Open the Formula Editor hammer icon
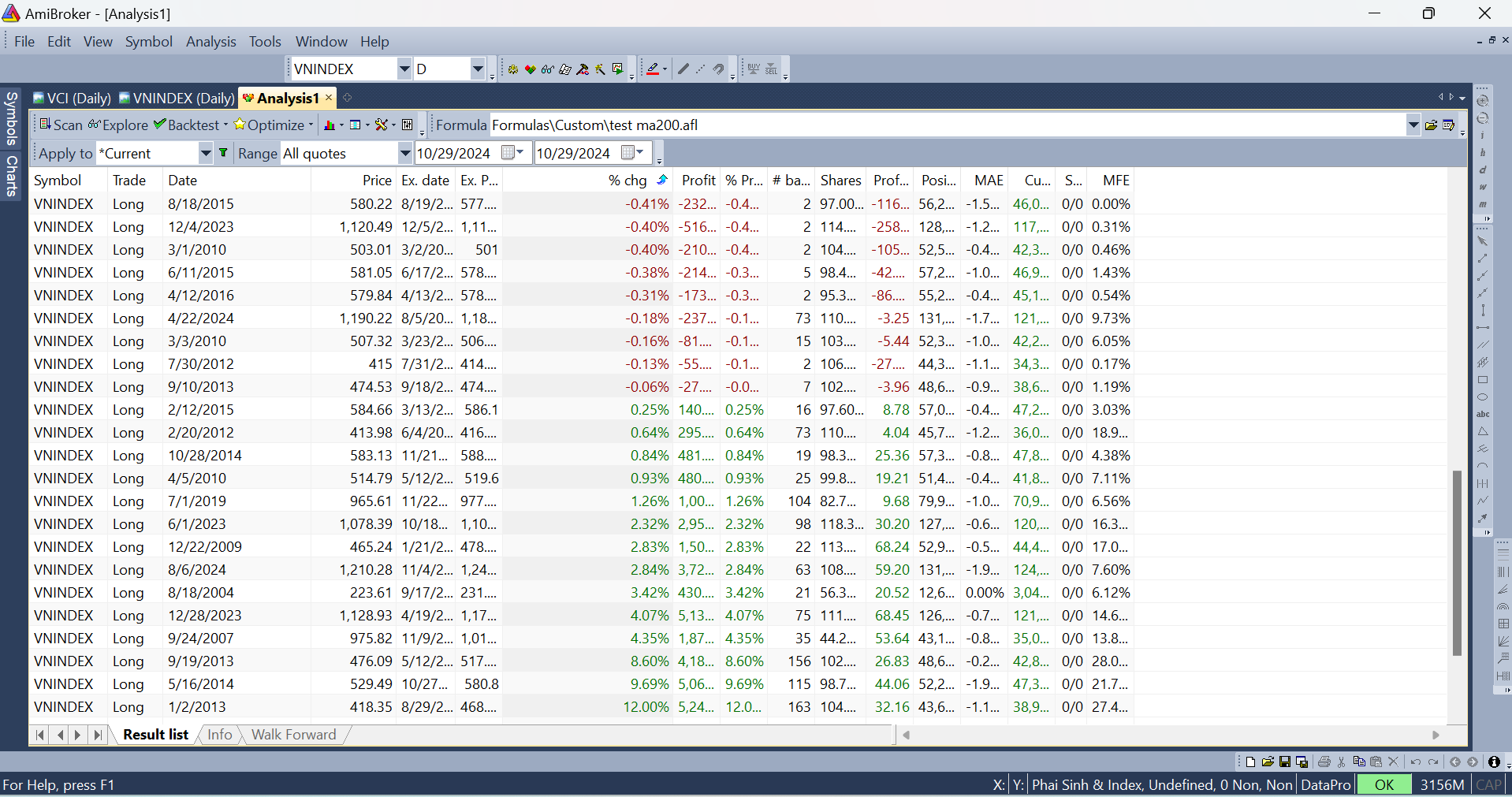Image resolution: width=1512 pixels, height=797 pixels. [583, 69]
